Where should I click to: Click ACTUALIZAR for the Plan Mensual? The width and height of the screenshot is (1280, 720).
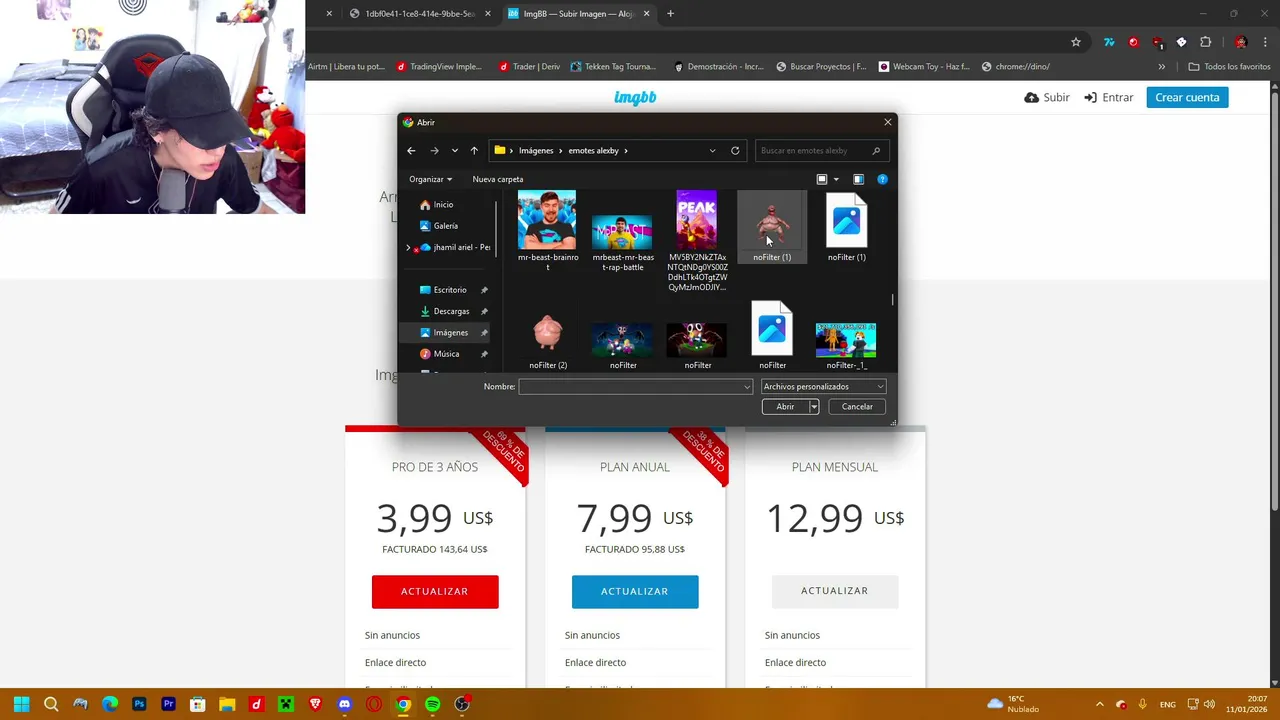point(835,591)
